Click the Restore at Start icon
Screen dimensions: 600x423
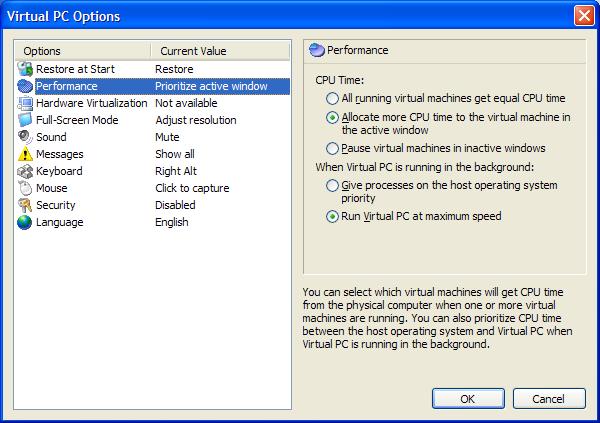click(25, 69)
